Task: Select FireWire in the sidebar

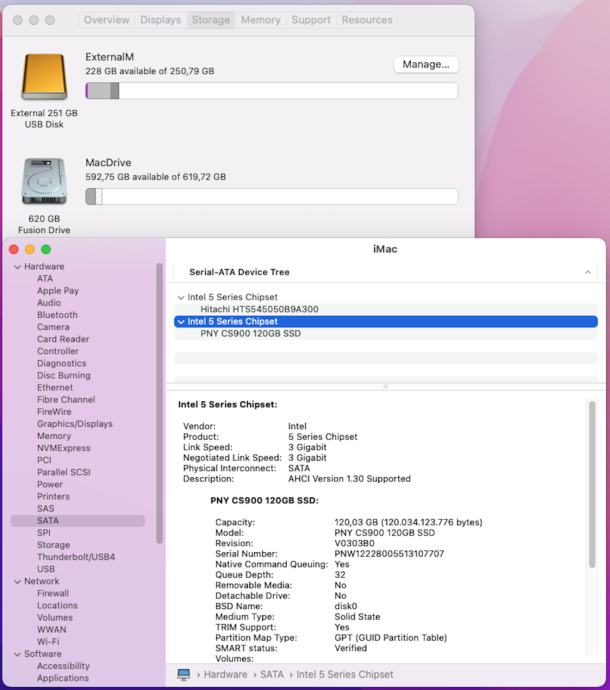Action: [x=54, y=412]
